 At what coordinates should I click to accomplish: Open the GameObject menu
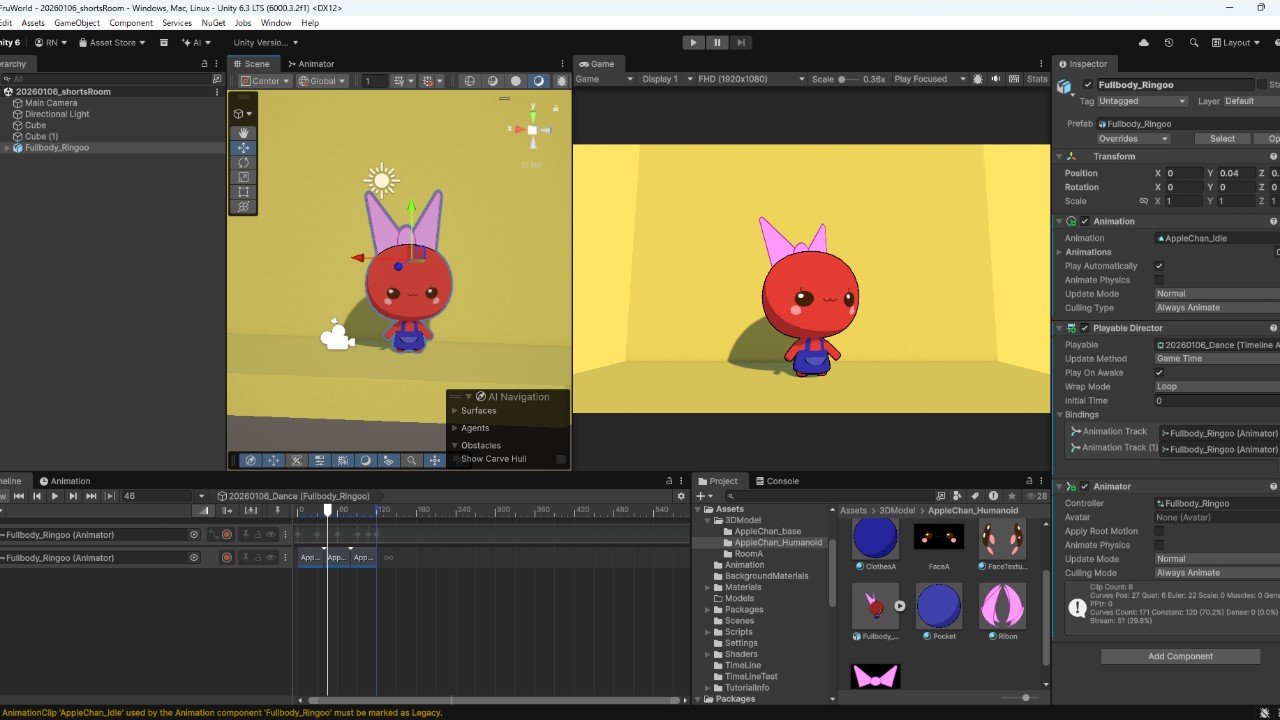pyautogui.click(x=77, y=23)
